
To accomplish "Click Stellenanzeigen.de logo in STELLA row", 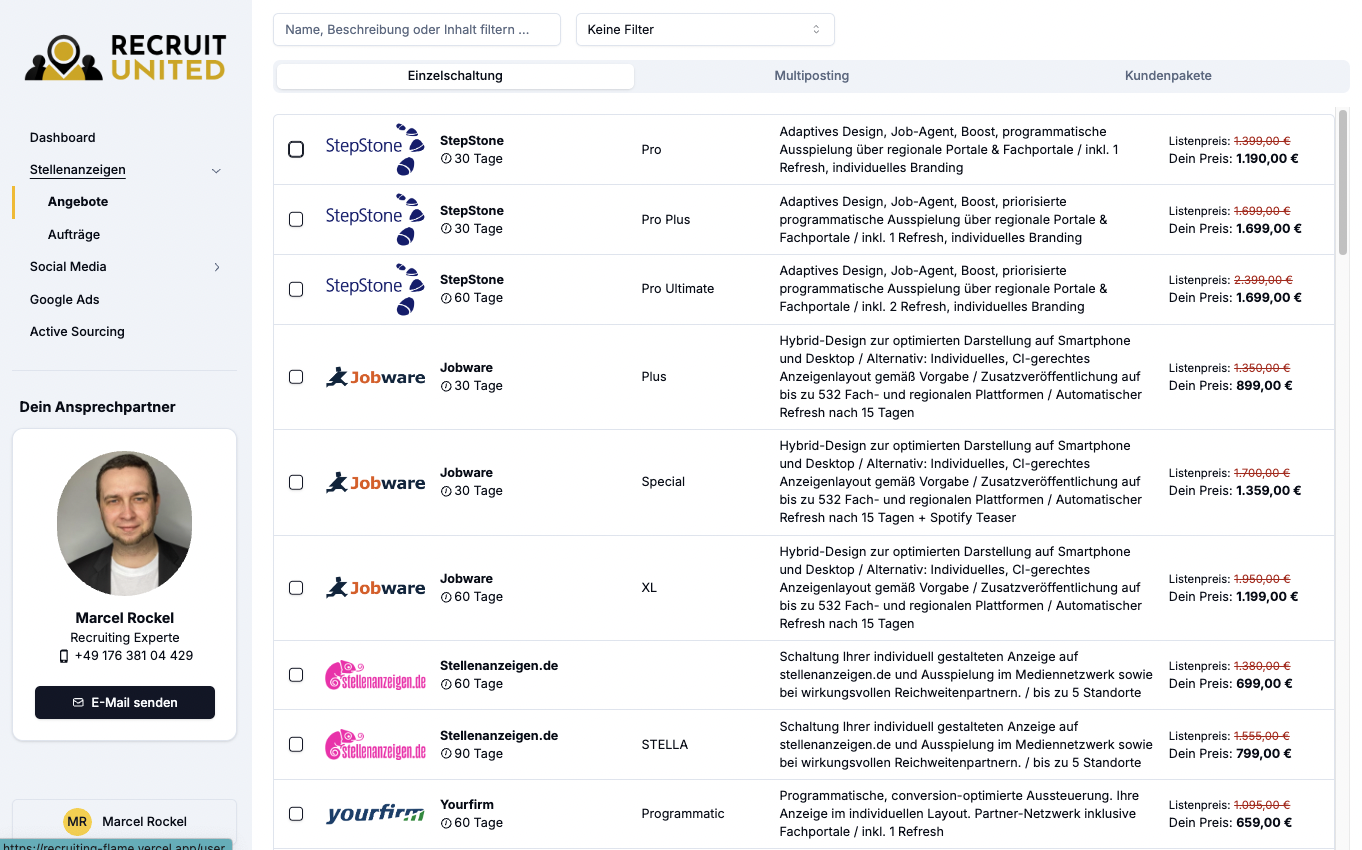I will [x=376, y=745].
